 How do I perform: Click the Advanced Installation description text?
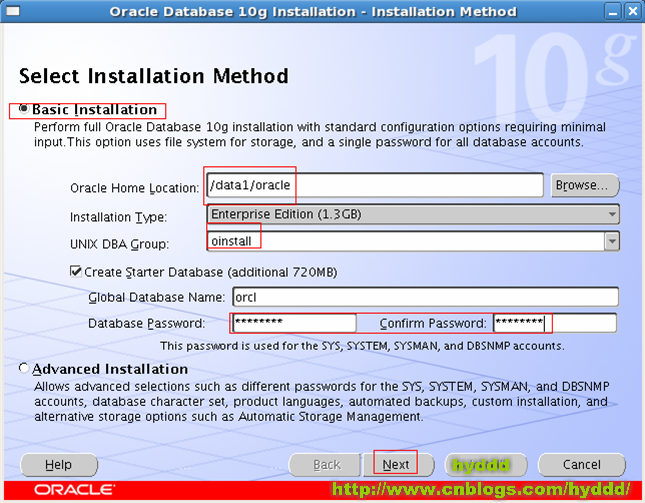(x=322, y=401)
